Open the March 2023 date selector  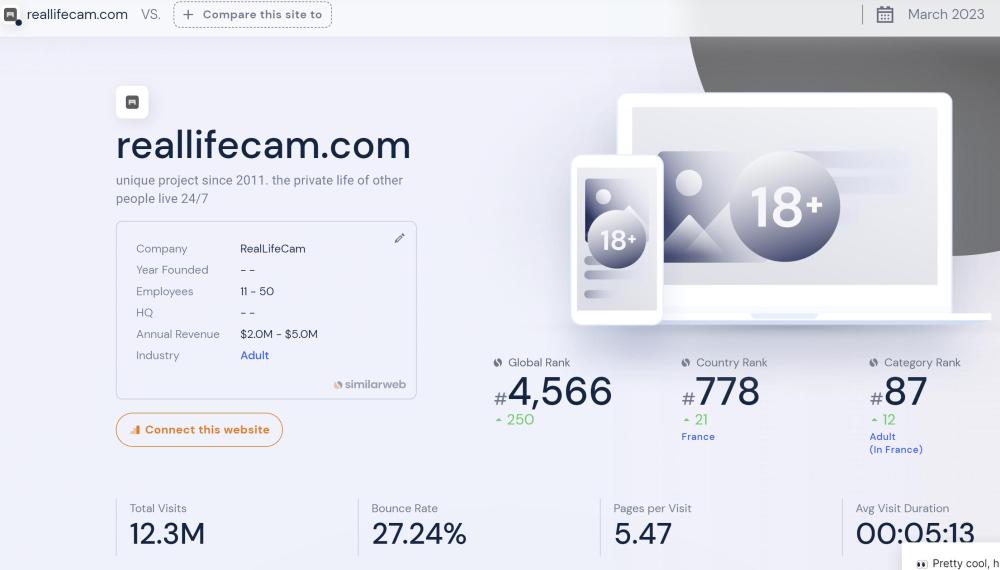[930, 15]
